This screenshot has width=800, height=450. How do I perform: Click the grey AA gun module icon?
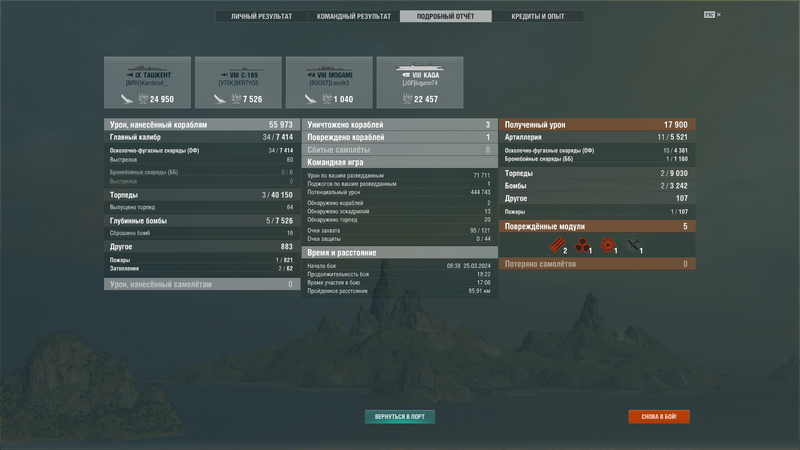632,246
